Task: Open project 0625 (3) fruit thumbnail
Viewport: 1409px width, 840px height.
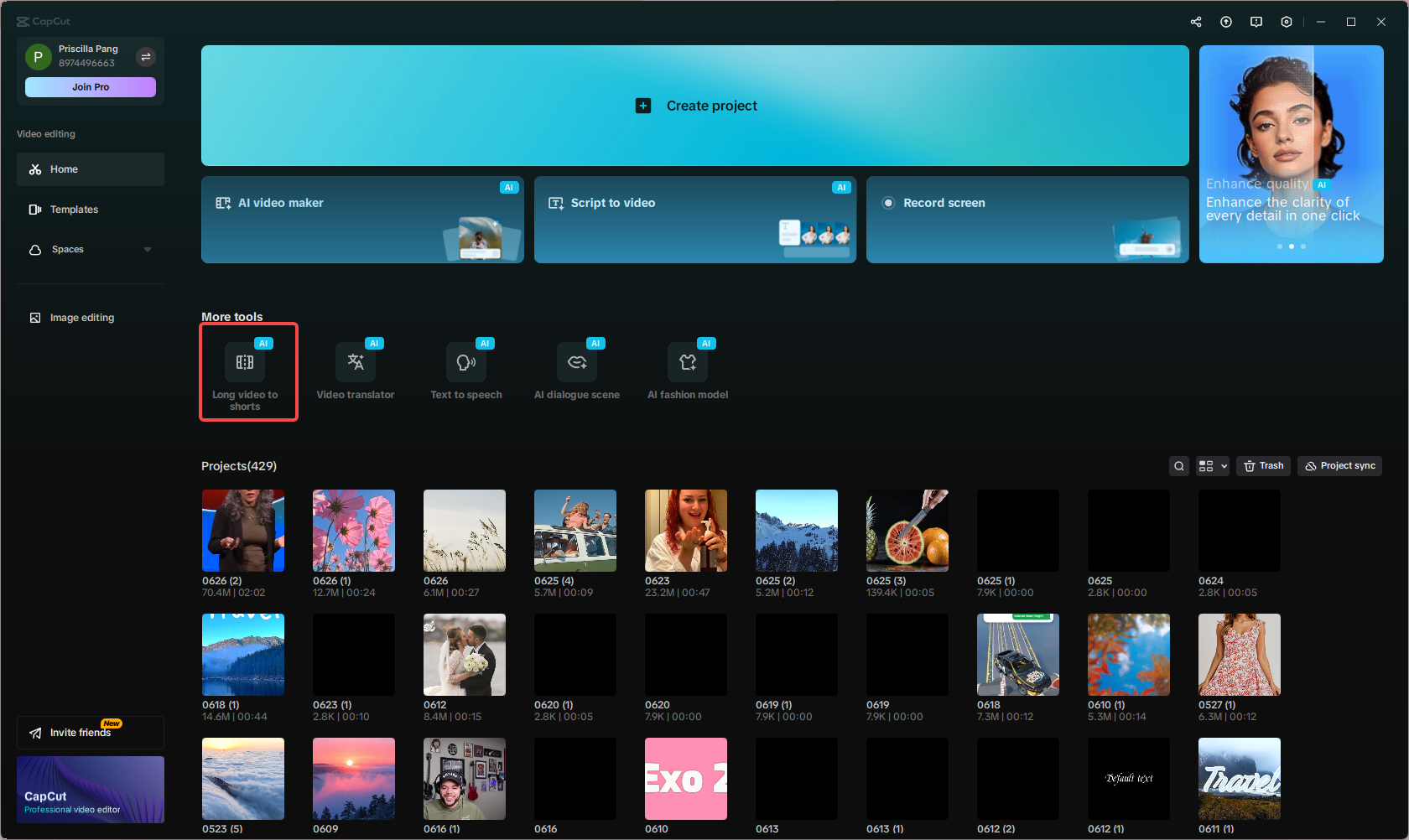Action: coord(907,531)
